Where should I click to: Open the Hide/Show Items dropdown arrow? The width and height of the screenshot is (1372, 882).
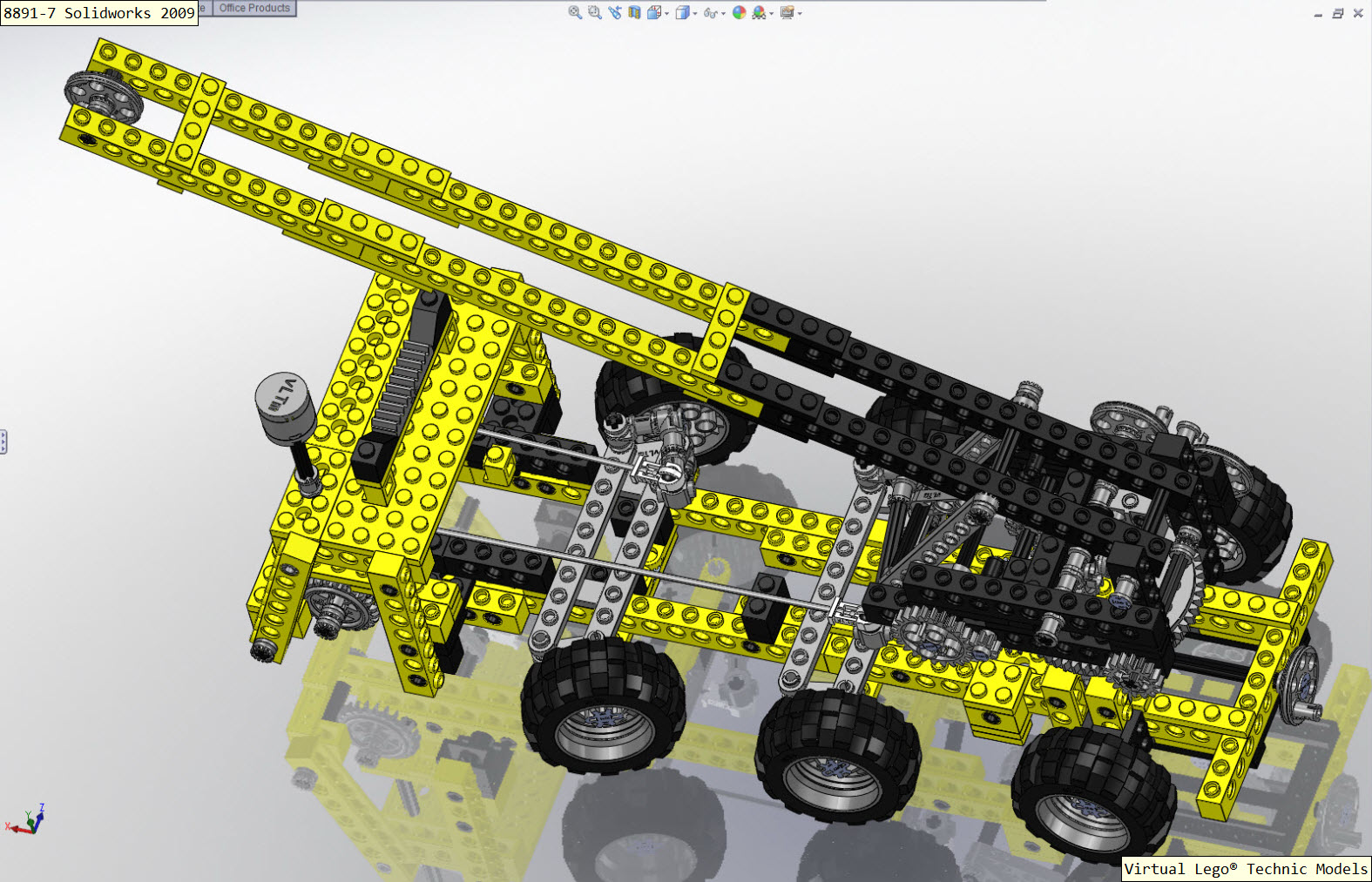[724, 14]
